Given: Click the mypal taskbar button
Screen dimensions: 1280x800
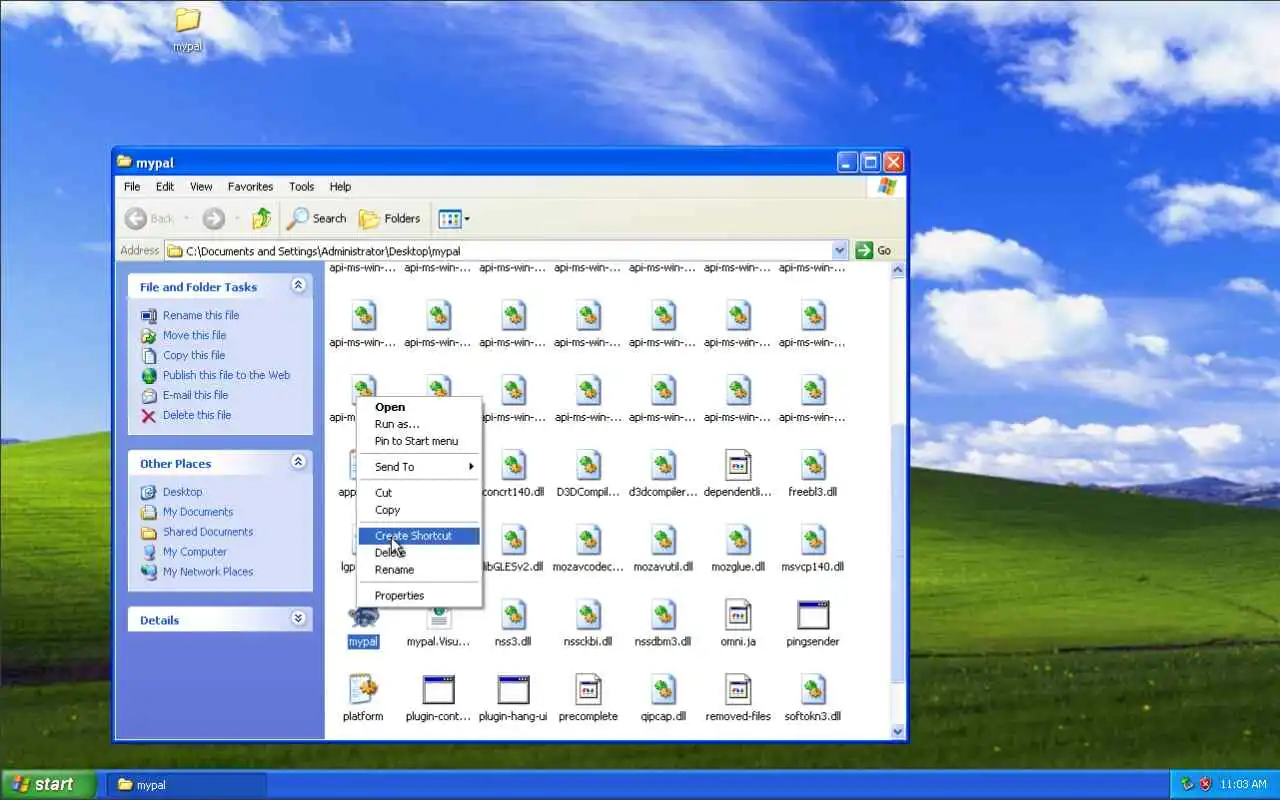Looking at the screenshot, I should [x=188, y=785].
